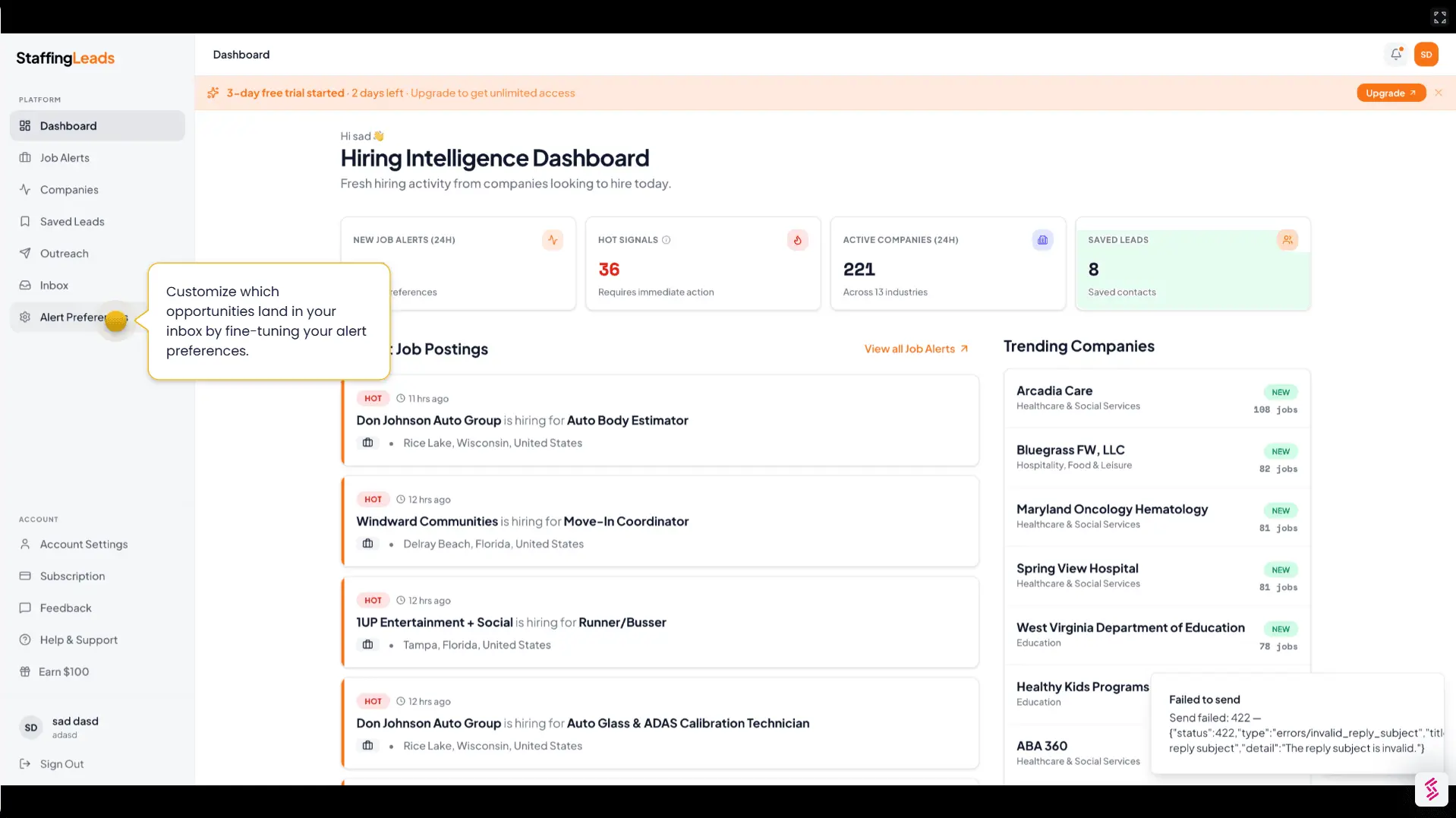Open West Virginia Department of Education
The height and width of the screenshot is (818, 1456).
pyautogui.click(x=1157, y=636)
